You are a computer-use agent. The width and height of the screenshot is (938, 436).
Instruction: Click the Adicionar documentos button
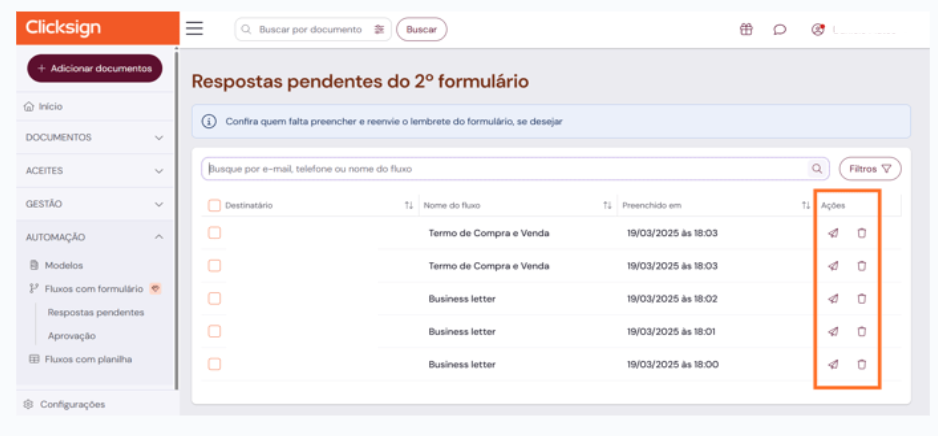coord(95,68)
